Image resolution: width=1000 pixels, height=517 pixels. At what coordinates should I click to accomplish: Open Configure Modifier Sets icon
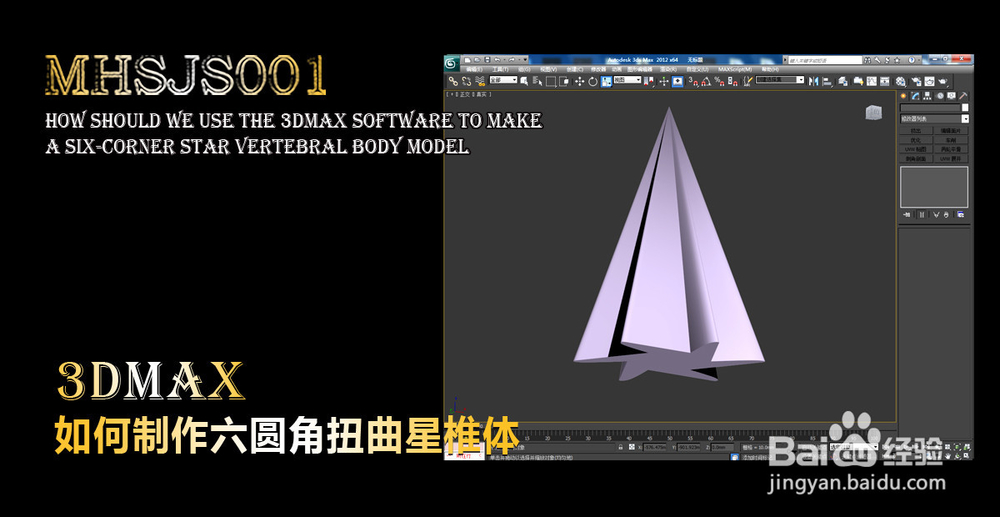point(960,215)
